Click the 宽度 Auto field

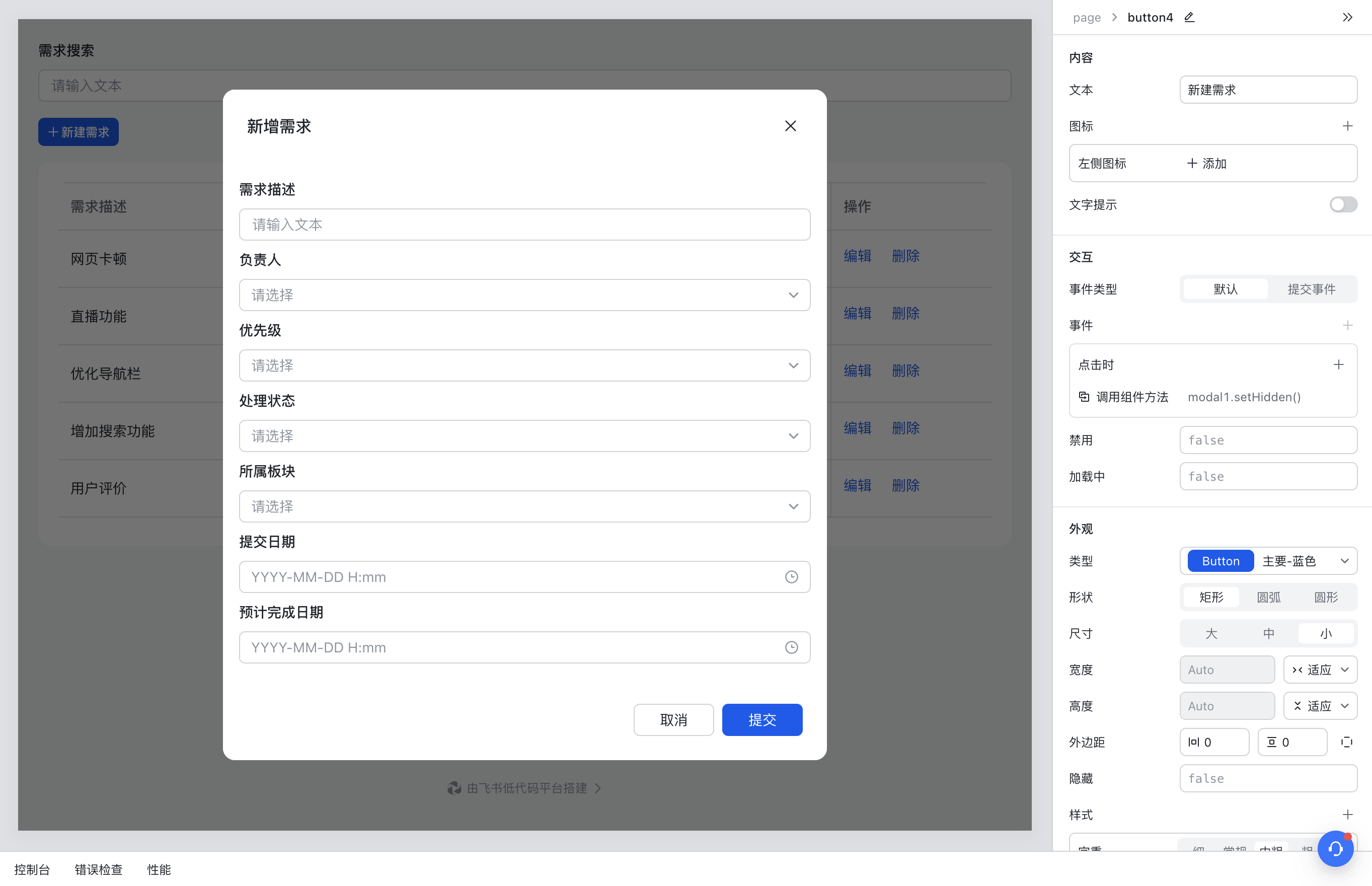tap(1227, 670)
